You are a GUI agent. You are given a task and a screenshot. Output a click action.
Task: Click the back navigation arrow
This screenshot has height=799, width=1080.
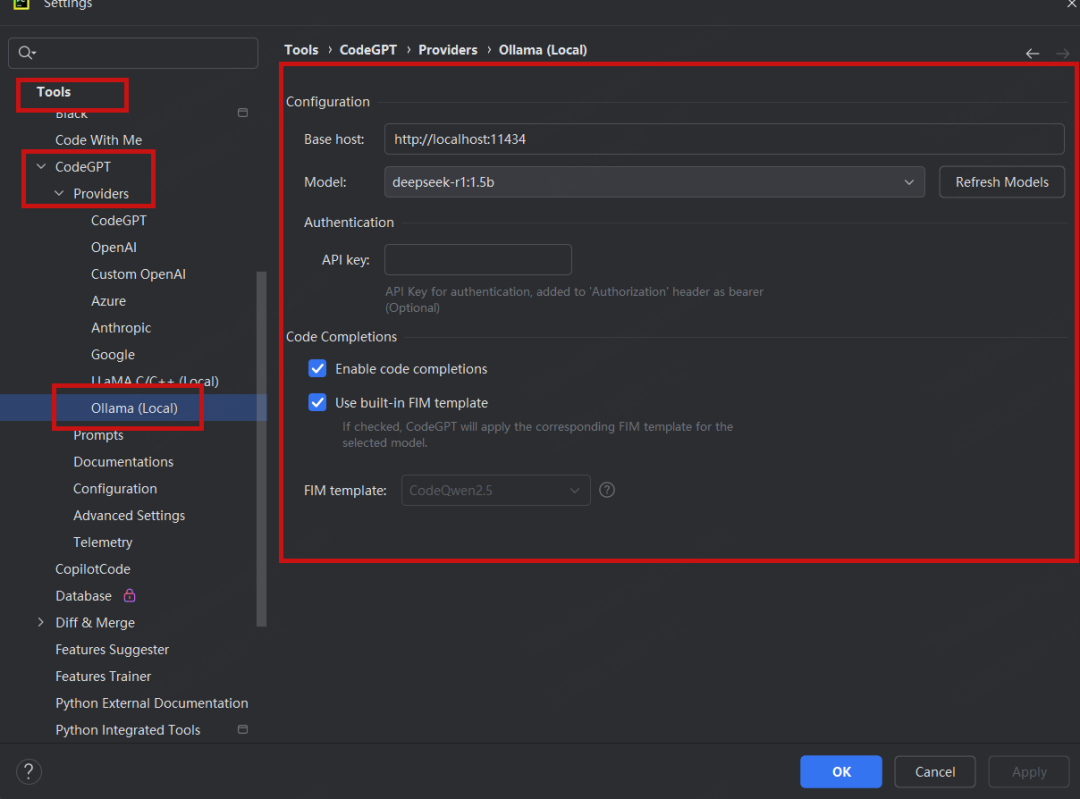[1032, 53]
